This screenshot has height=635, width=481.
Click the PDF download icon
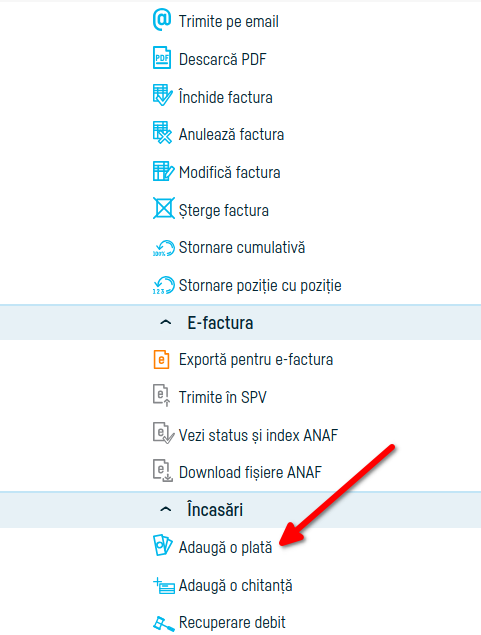pyautogui.click(x=162, y=58)
